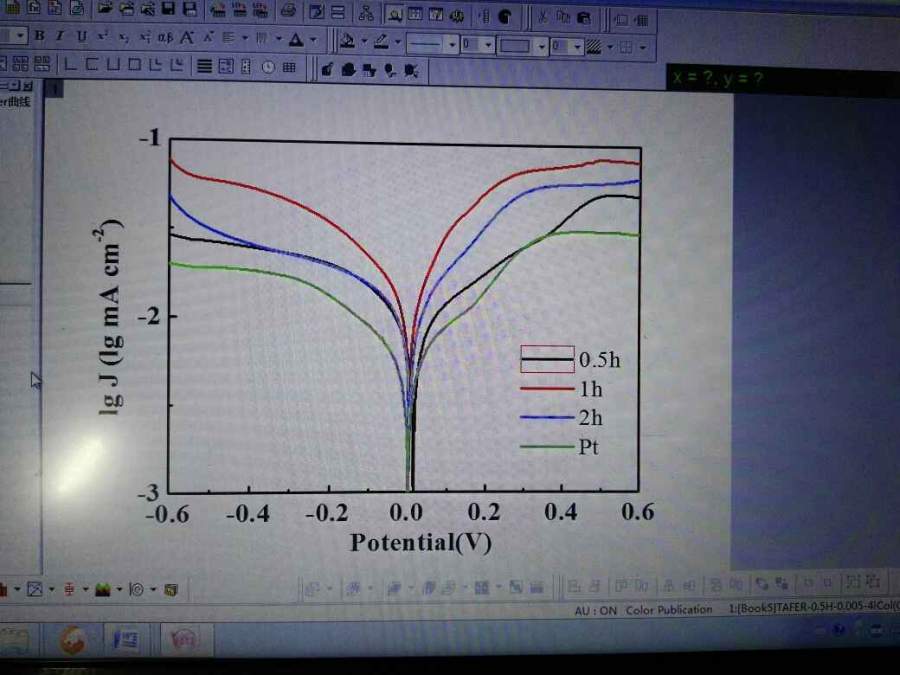Open the fill color dropdown arrow

[364, 41]
